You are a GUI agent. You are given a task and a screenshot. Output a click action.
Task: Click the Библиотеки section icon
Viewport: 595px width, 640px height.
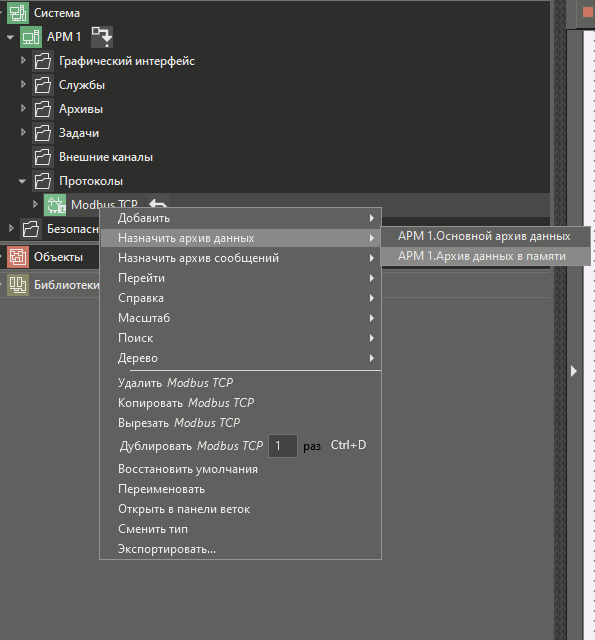point(18,285)
